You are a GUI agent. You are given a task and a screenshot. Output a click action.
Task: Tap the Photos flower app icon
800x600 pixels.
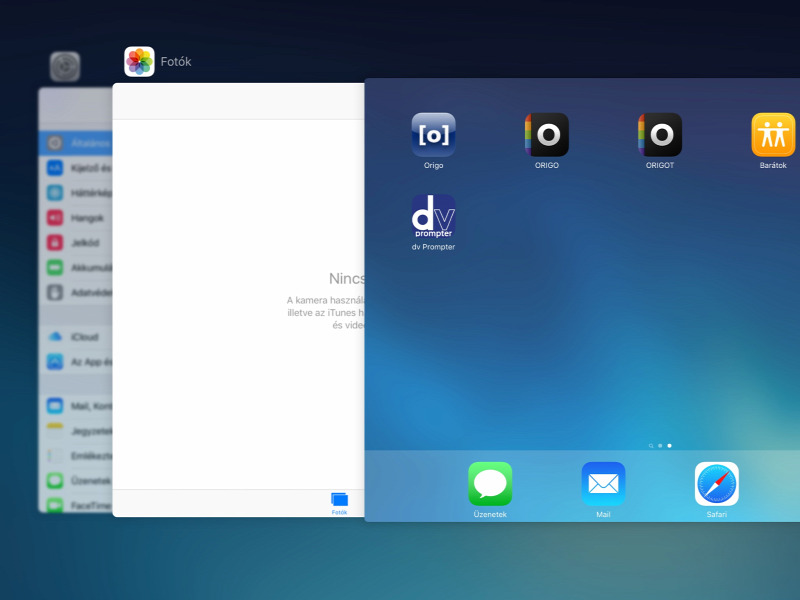pos(139,62)
